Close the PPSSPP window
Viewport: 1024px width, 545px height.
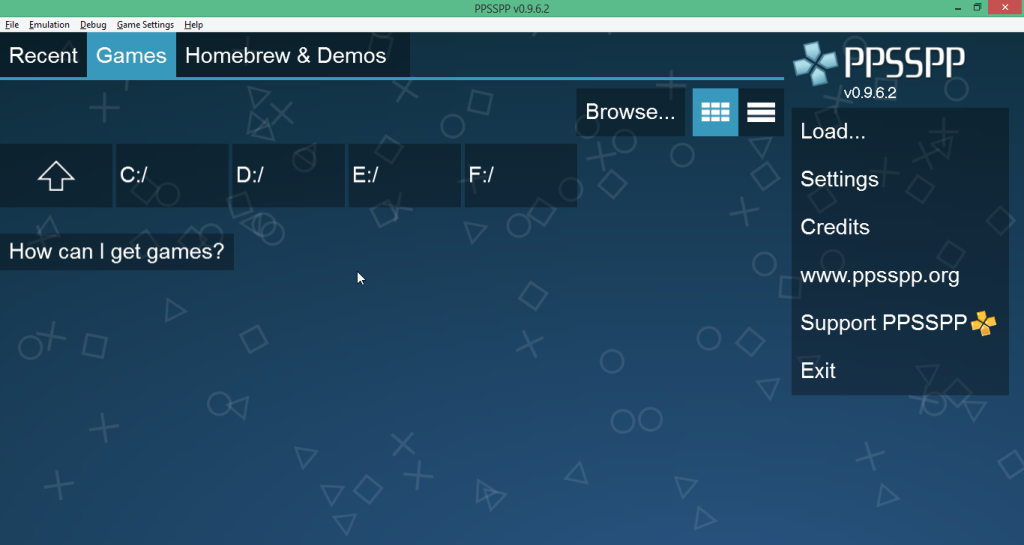1006,8
